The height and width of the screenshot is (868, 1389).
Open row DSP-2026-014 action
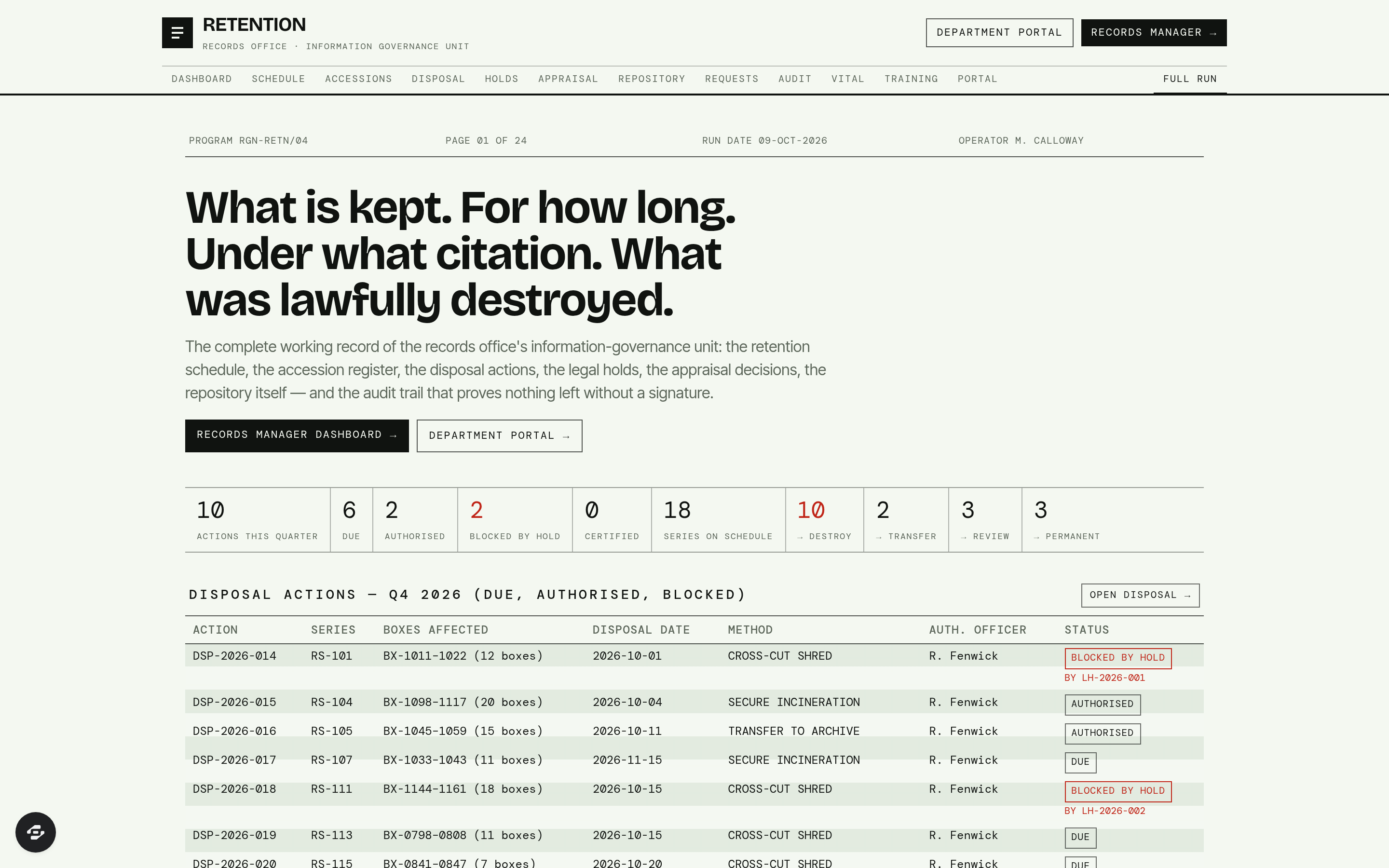tap(235, 656)
